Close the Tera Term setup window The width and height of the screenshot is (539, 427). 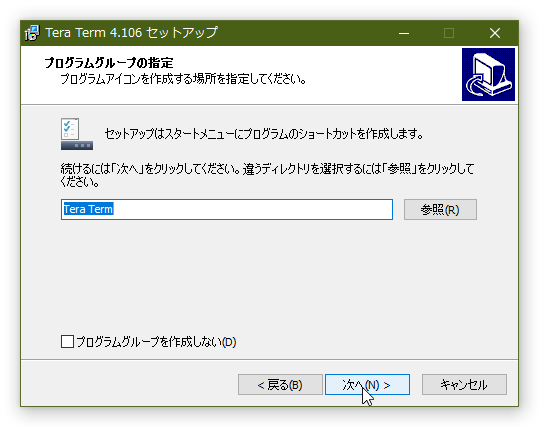[495, 33]
